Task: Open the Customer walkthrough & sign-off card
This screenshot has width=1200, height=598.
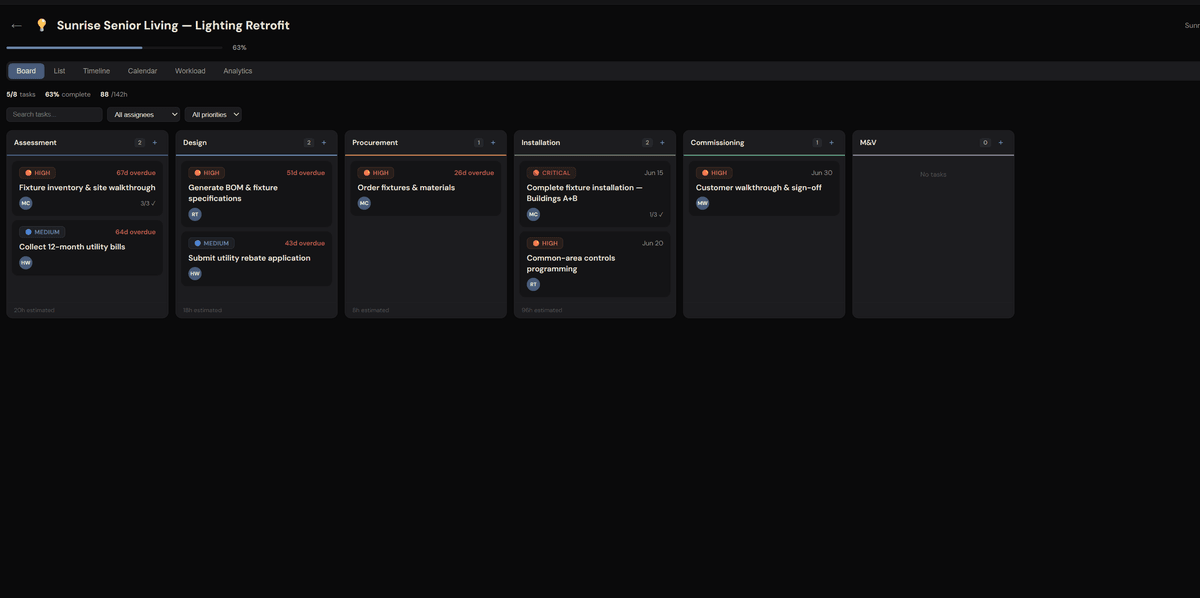Action: tap(764, 189)
